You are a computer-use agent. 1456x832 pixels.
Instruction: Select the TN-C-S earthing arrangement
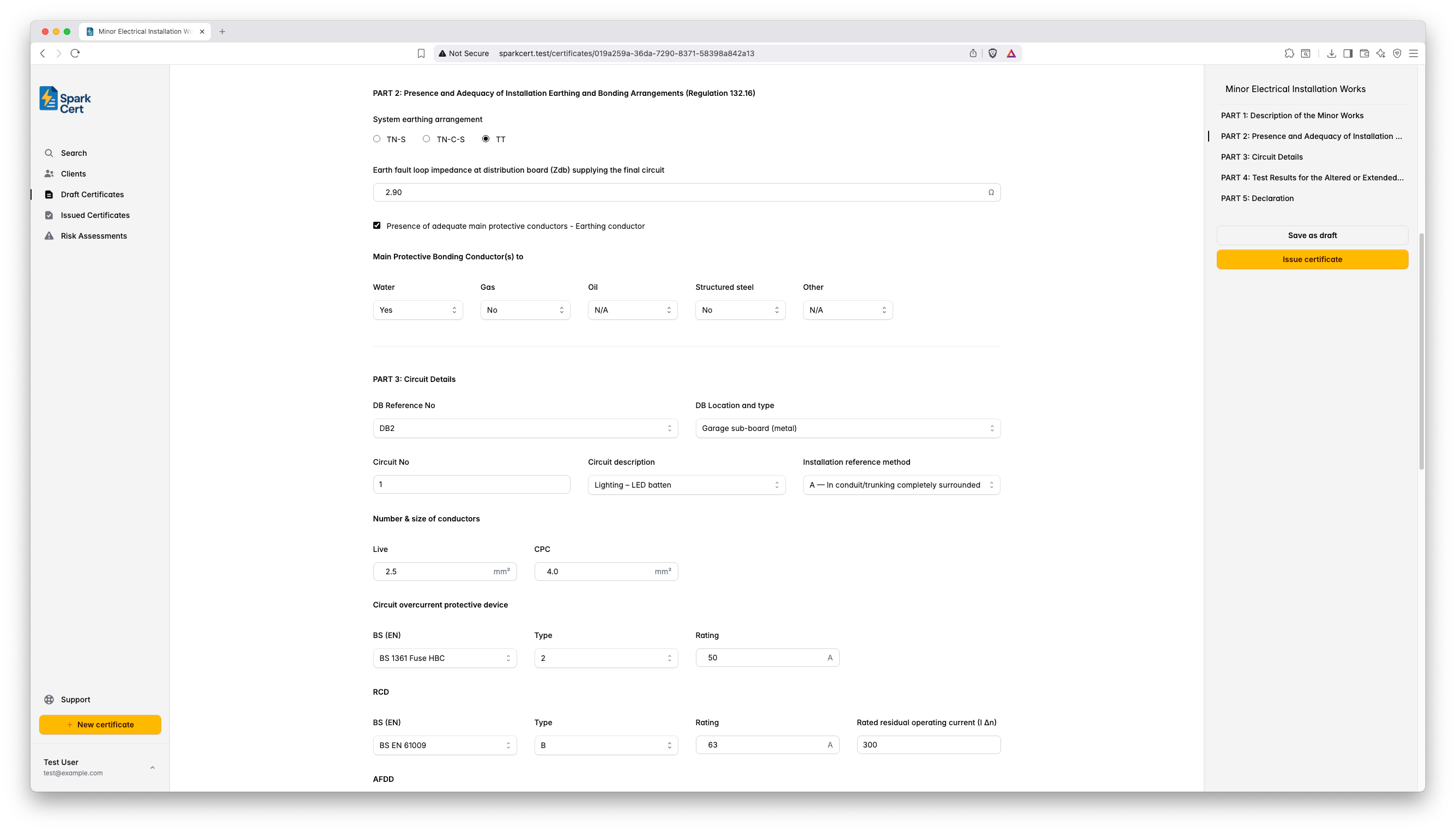(426, 139)
